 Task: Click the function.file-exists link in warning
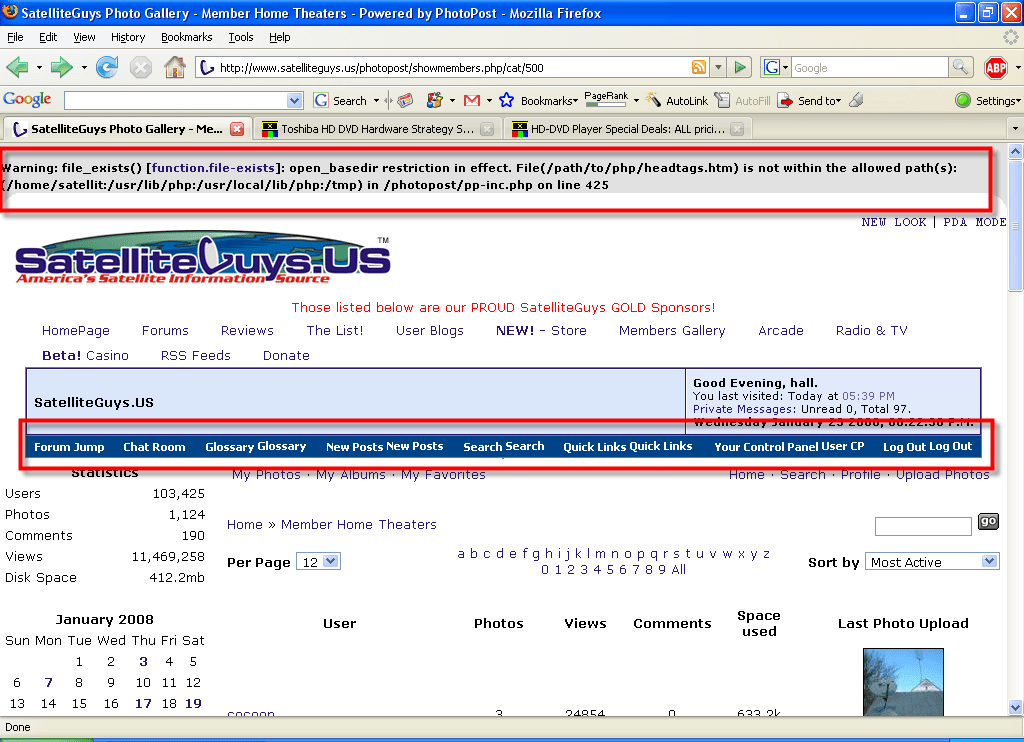coord(213,168)
